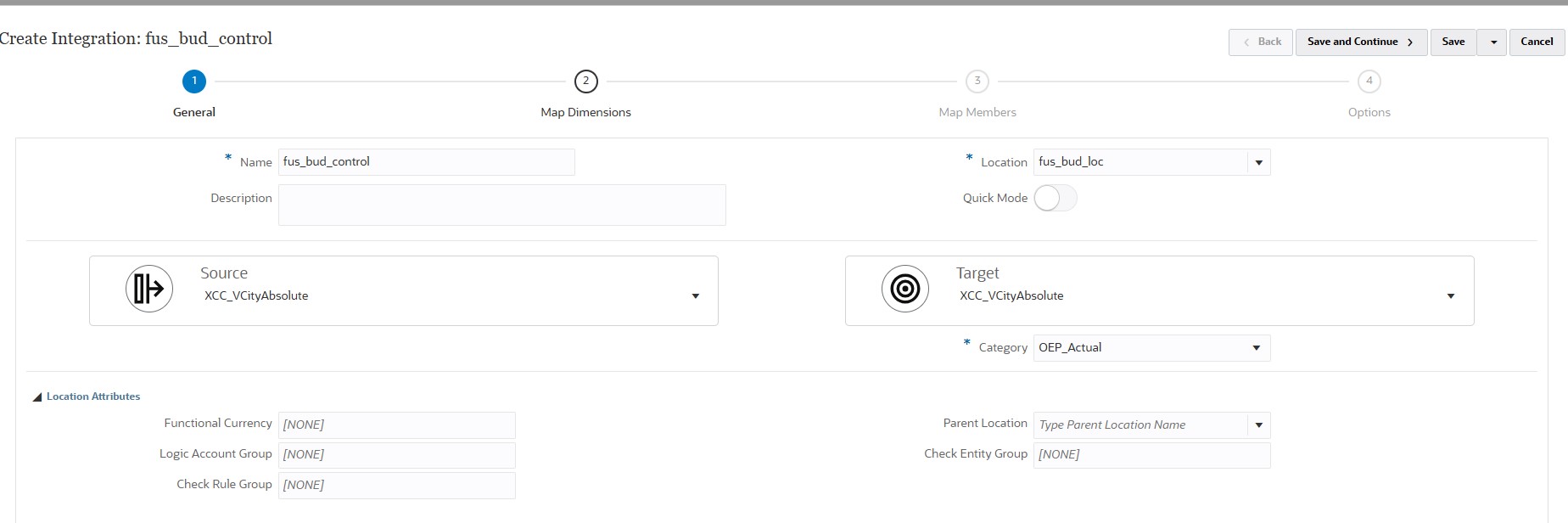The image size is (1568, 523).
Task: Click into the Description text box
Action: point(501,205)
